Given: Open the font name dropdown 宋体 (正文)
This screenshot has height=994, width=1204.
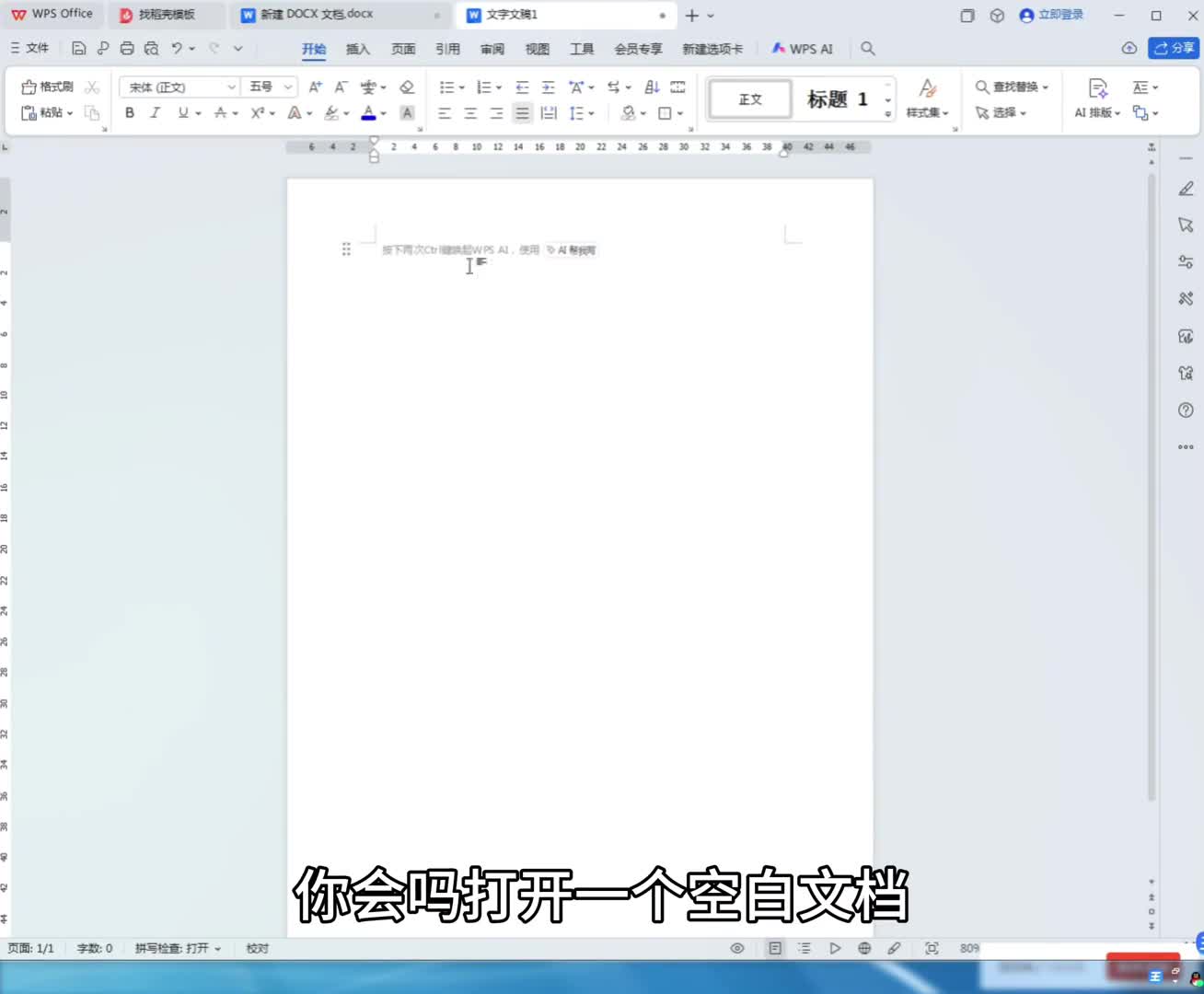Looking at the screenshot, I should point(179,87).
